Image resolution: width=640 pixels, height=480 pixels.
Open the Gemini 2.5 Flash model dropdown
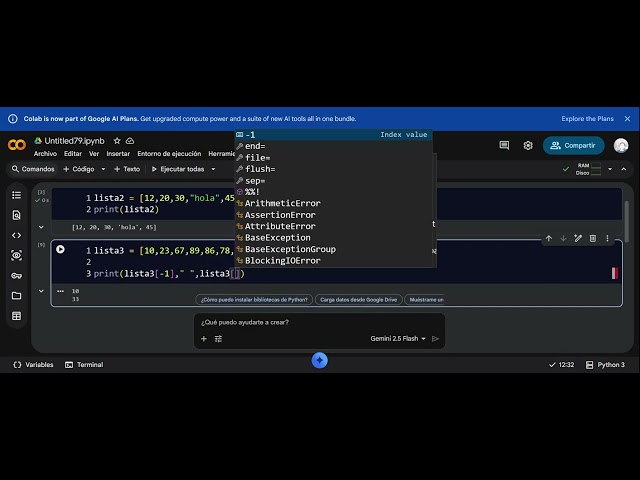point(398,338)
